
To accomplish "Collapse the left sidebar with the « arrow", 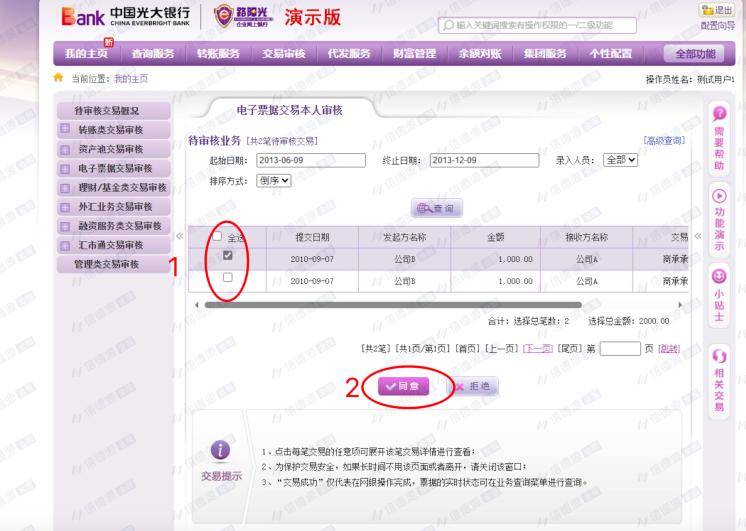I will pos(180,236).
